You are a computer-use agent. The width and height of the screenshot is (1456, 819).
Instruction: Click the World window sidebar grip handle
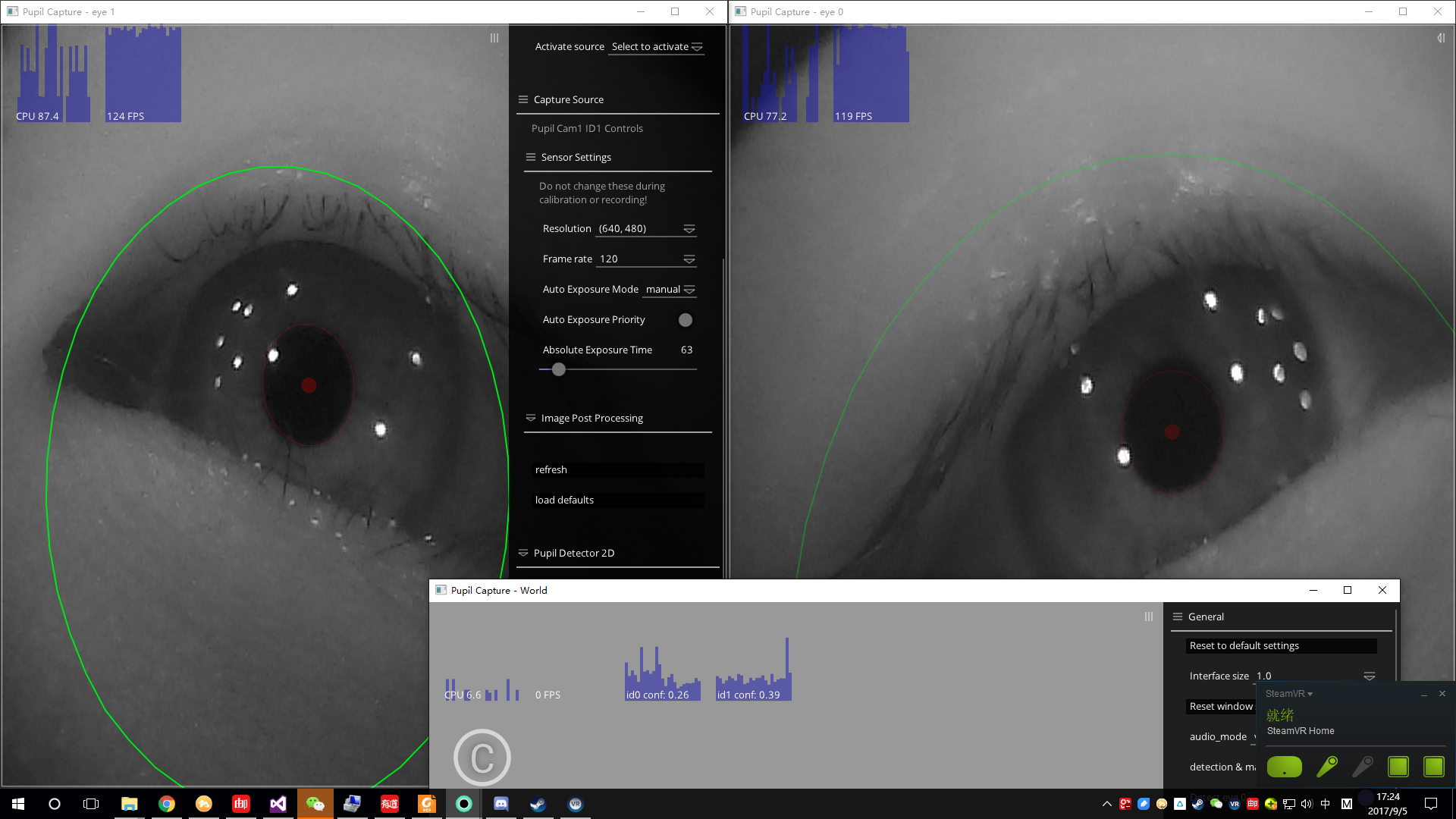point(1149,617)
